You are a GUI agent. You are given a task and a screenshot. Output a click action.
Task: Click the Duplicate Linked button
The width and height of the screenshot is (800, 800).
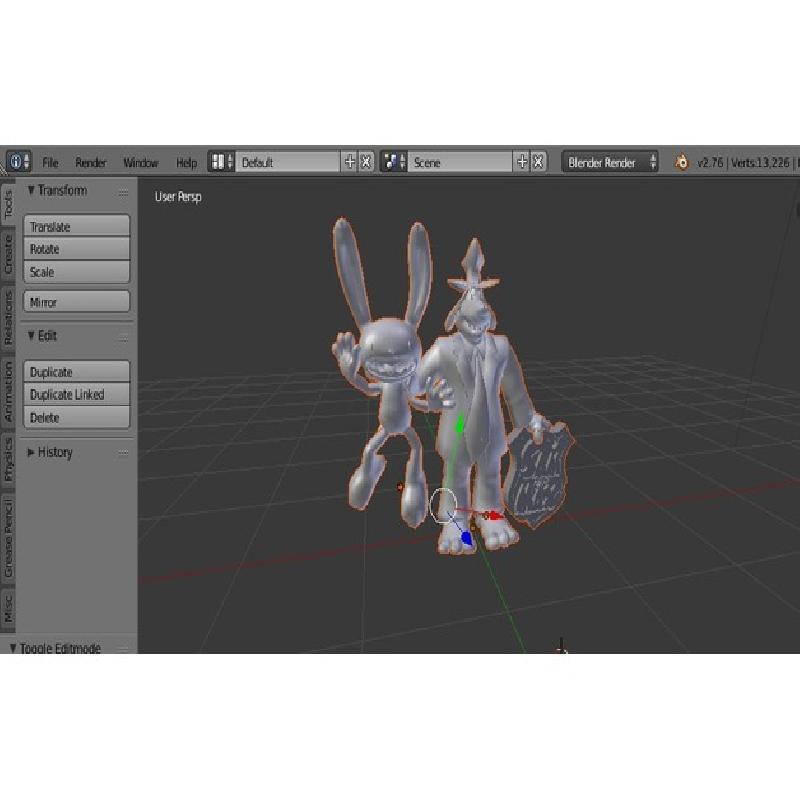(x=77, y=394)
